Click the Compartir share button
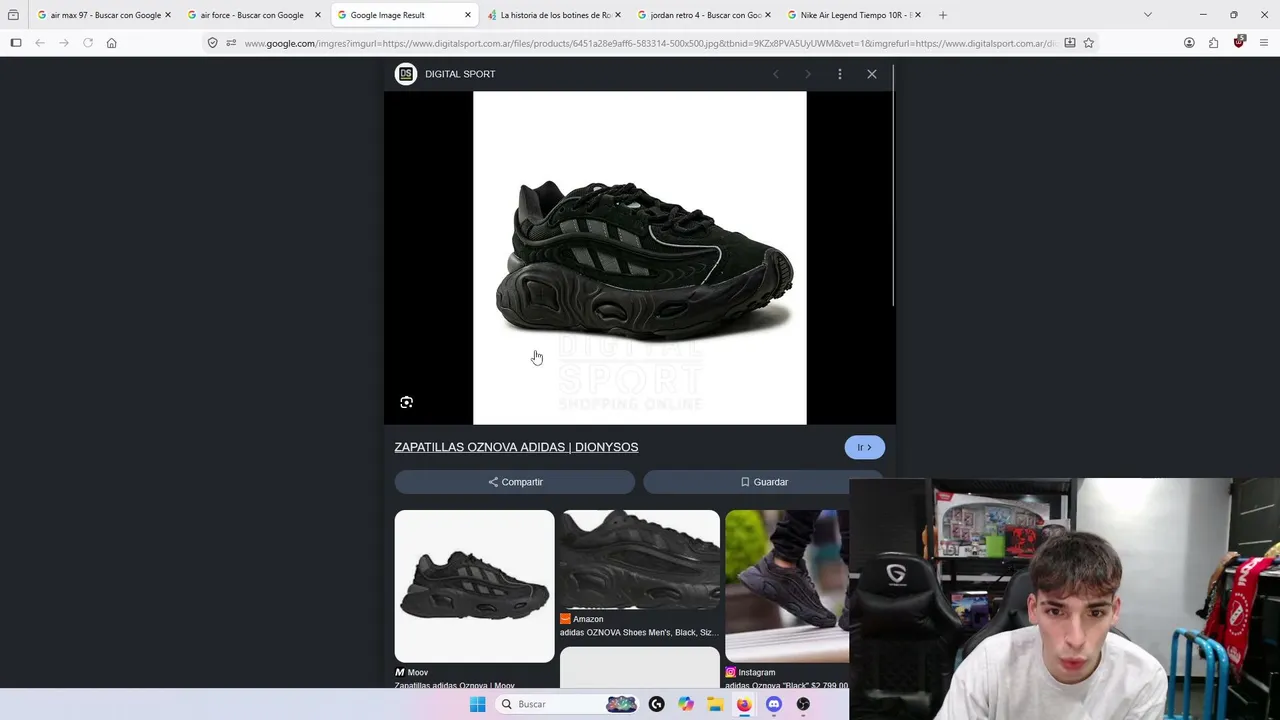Viewport: 1280px width, 720px height. click(x=515, y=482)
